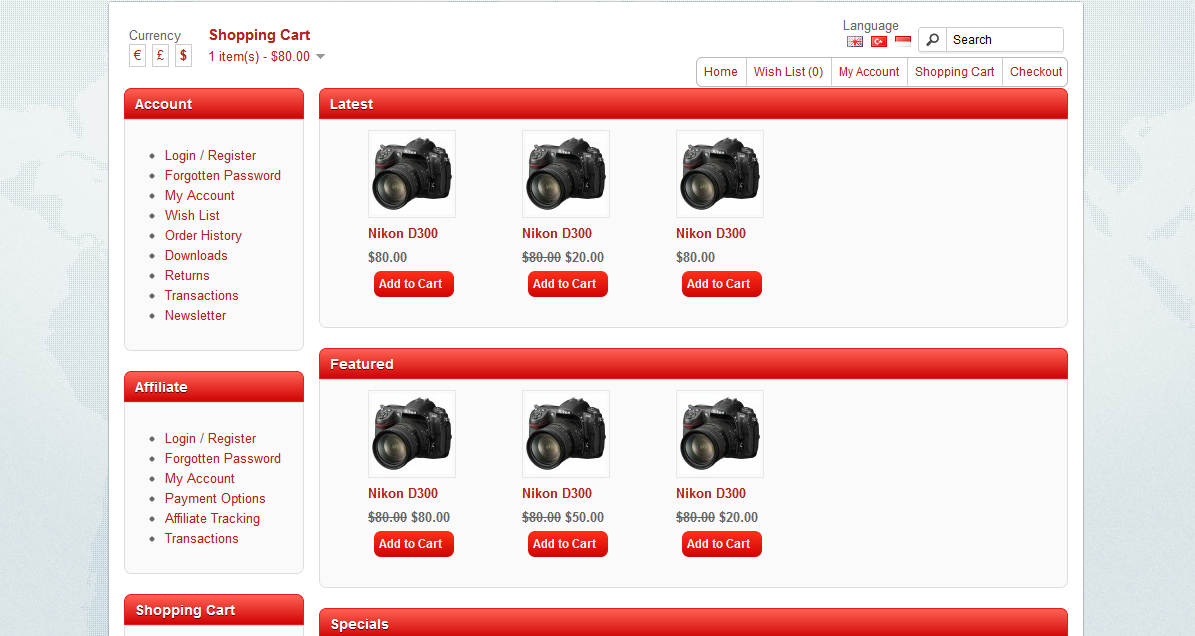Viewport: 1195px width, 636px height.
Task: Open My Account in the Account box
Action: [x=200, y=196]
